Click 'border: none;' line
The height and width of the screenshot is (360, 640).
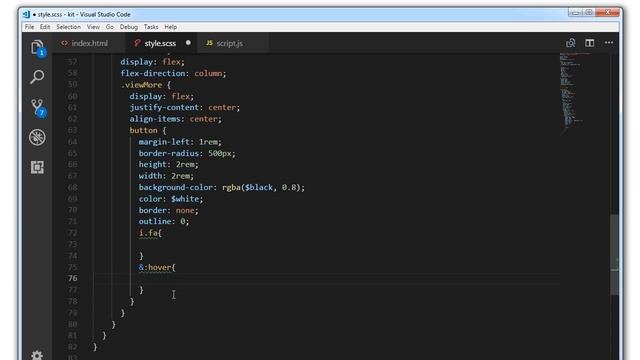pos(169,210)
